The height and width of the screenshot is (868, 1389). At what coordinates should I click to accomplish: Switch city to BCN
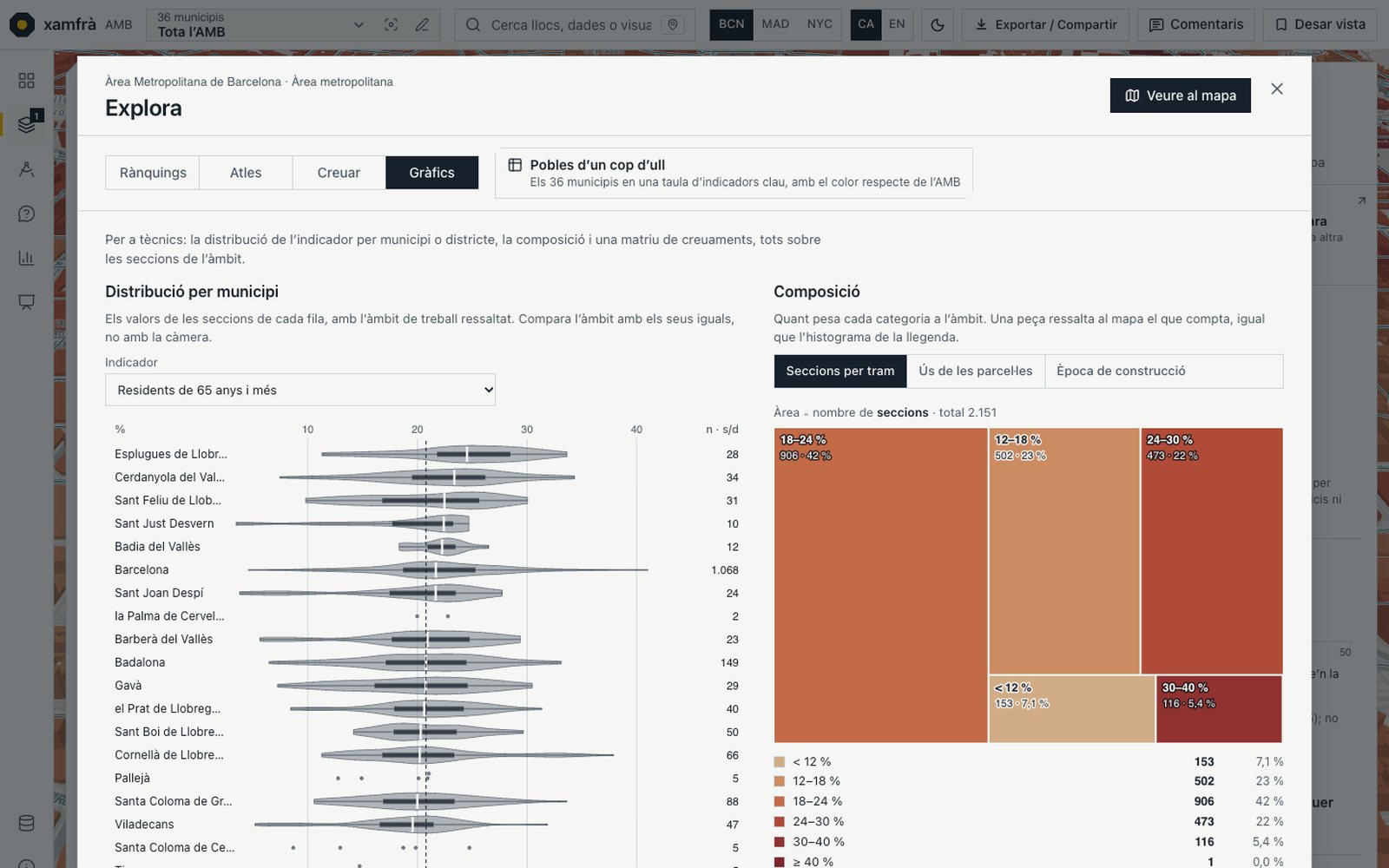click(x=731, y=24)
